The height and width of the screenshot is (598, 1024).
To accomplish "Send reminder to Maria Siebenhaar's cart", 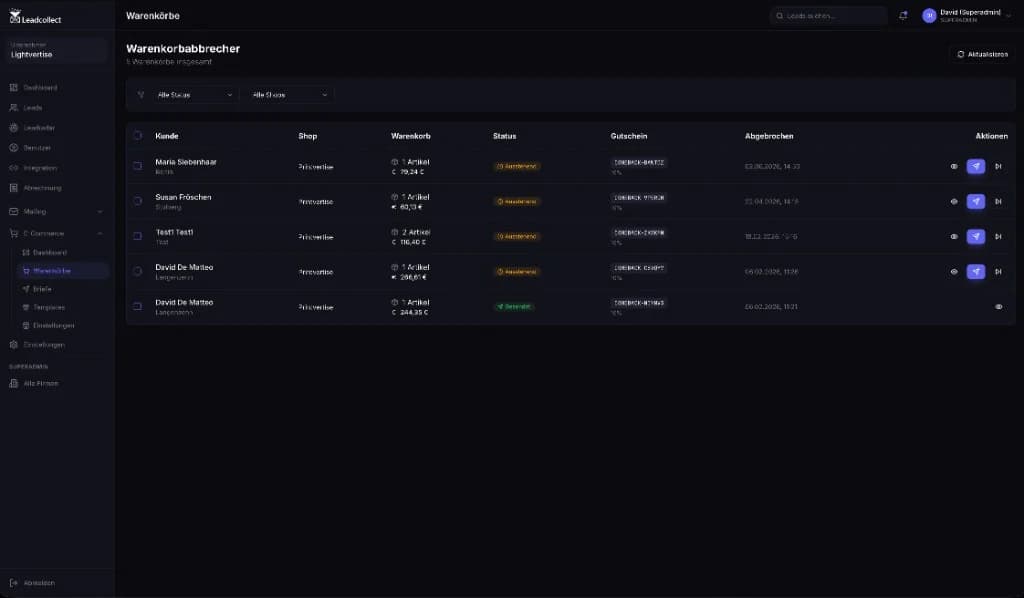I will (976, 166).
